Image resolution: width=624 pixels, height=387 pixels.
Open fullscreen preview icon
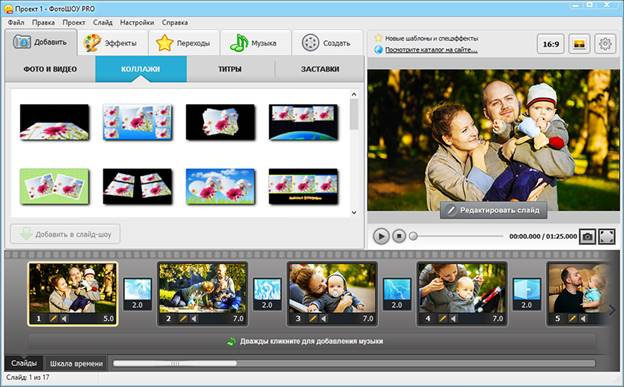point(606,237)
